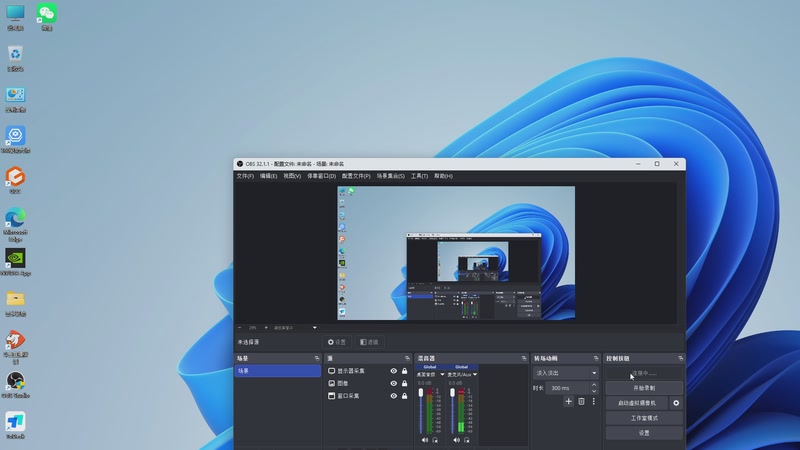Adjust the Mic/Aux volume fader

coord(452,392)
